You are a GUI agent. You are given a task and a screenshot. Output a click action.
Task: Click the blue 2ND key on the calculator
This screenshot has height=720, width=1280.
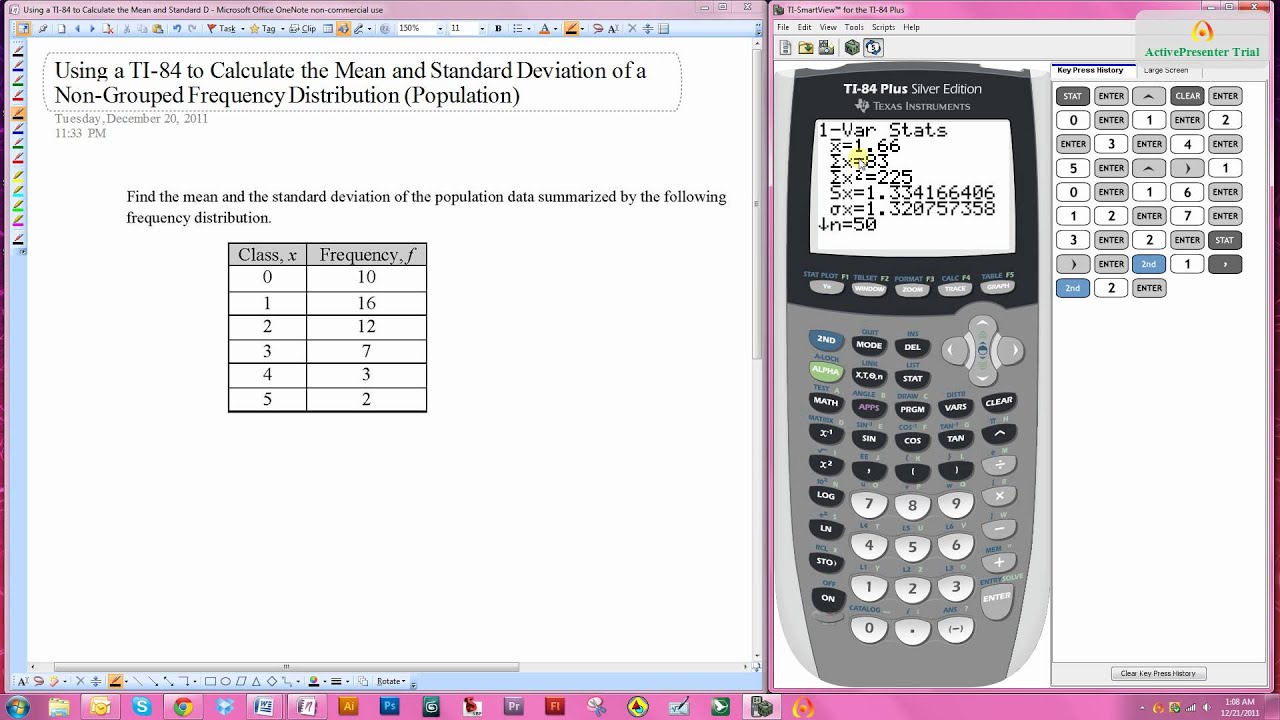click(826, 340)
